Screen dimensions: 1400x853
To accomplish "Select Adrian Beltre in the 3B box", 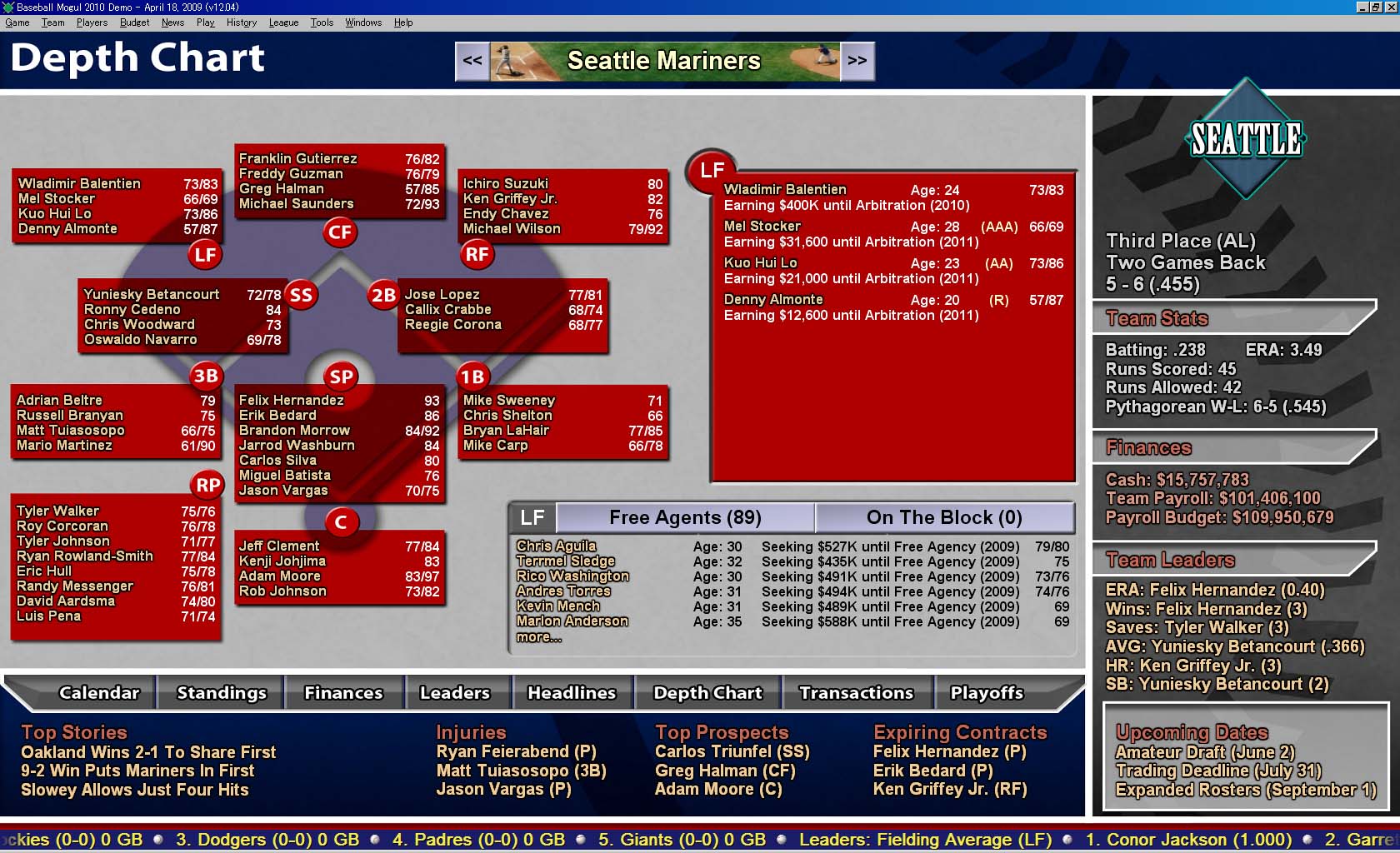I will pyautogui.click(x=59, y=400).
